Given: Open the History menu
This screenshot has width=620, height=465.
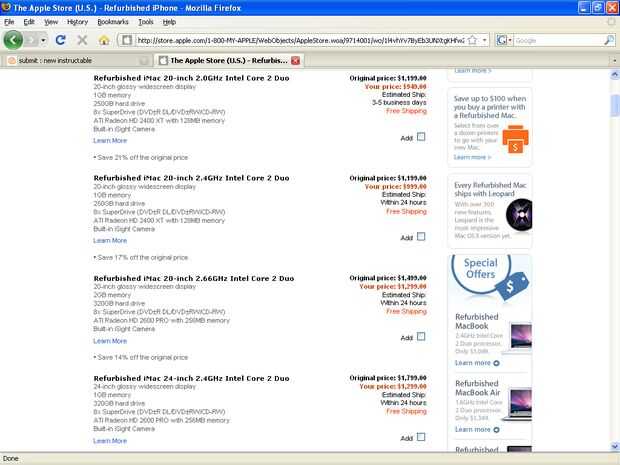Looking at the screenshot, I should (x=78, y=22).
